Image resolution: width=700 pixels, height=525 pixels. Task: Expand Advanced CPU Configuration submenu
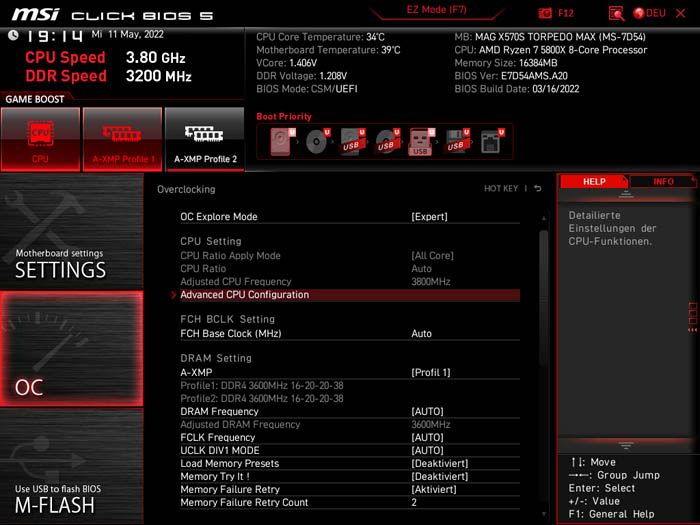(x=350, y=295)
